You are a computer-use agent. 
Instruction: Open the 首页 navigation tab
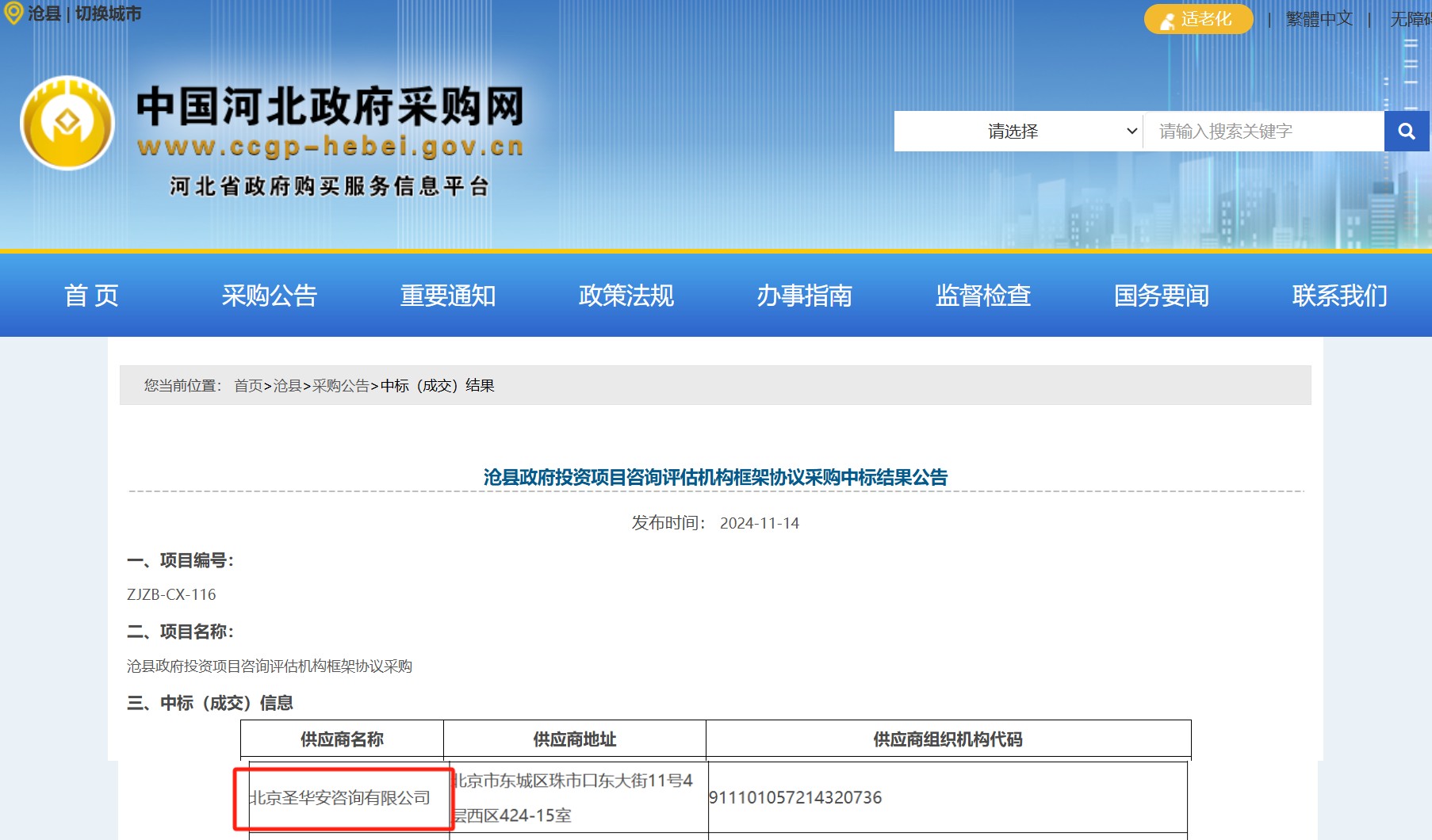point(91,296)
